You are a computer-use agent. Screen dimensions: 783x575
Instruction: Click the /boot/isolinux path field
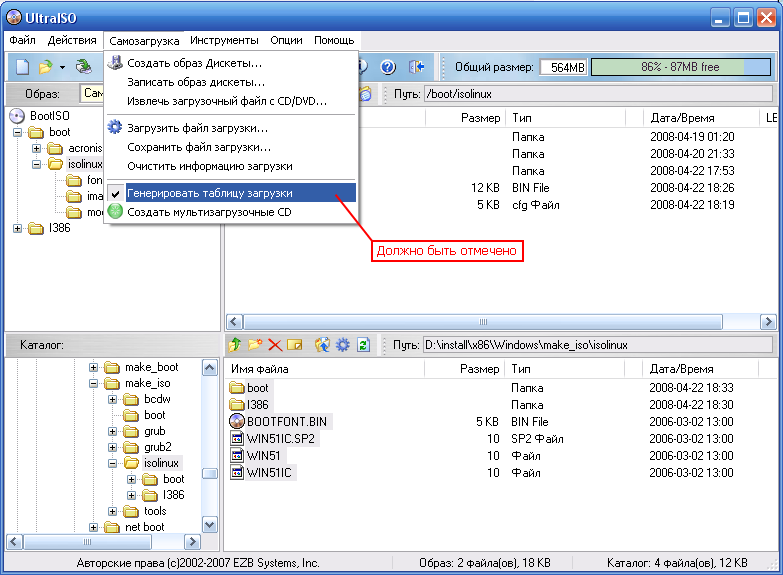pos(598,94)
